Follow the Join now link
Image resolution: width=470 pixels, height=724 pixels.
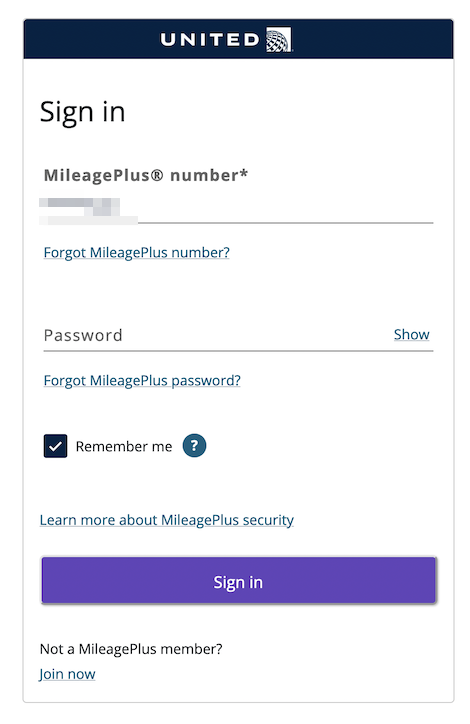pos(67,674)
